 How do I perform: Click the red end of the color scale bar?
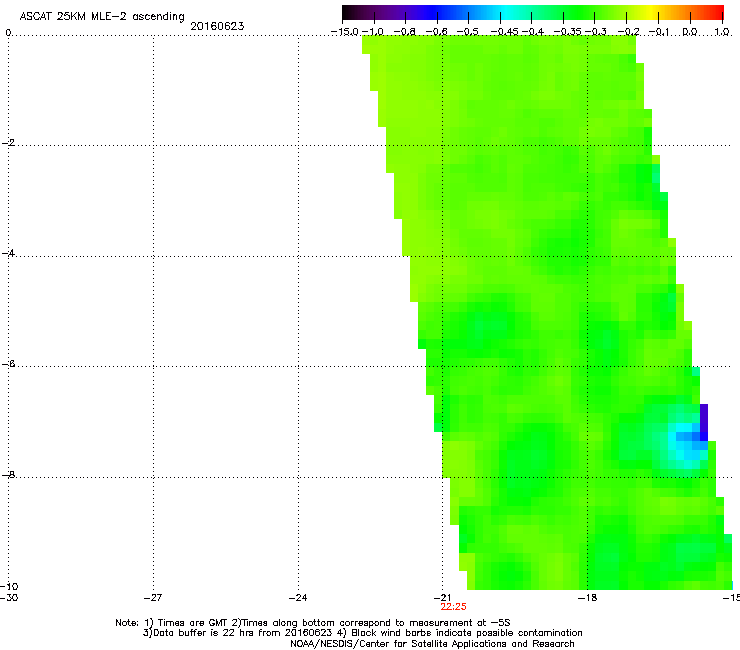(716, 13)
